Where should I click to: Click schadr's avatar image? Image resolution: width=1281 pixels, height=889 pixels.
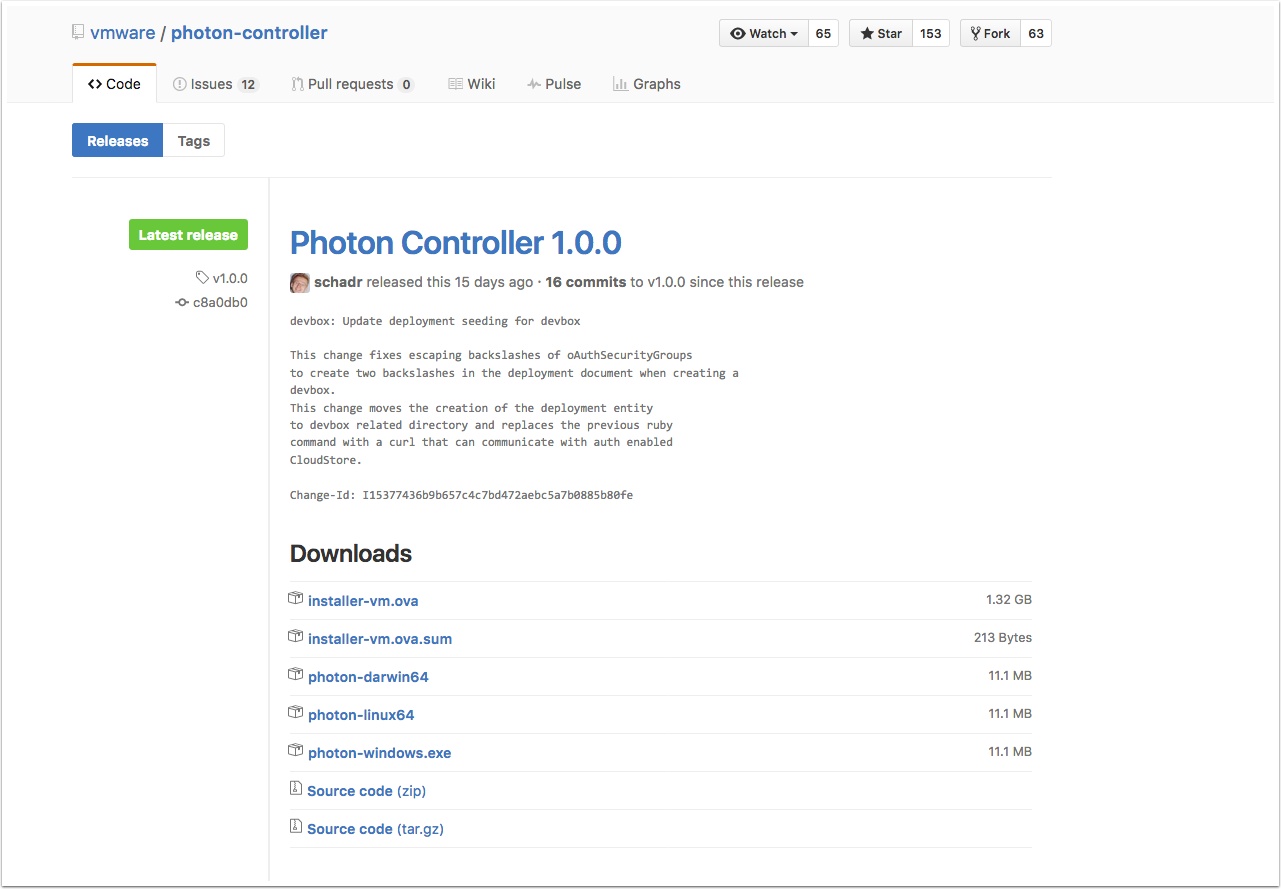[300, 283]
